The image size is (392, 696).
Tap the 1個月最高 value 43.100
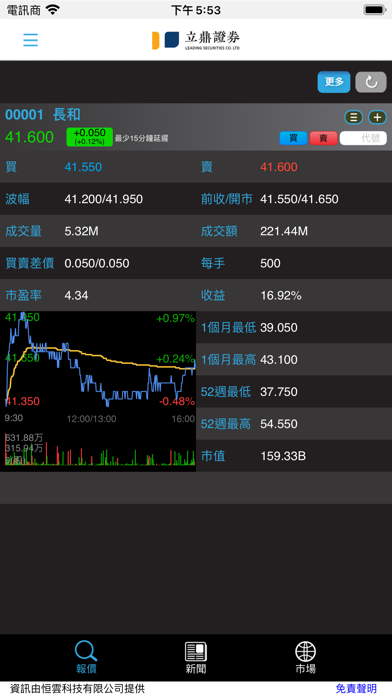(x=279, y=360)
